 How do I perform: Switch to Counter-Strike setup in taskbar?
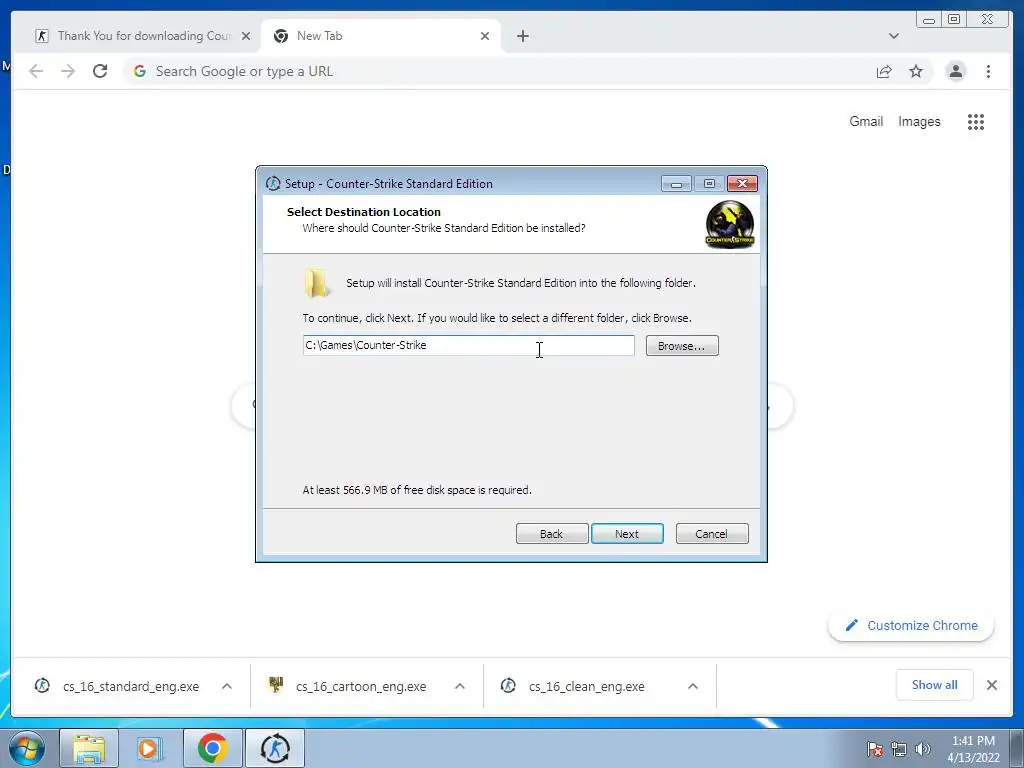[x=275, y=748]
